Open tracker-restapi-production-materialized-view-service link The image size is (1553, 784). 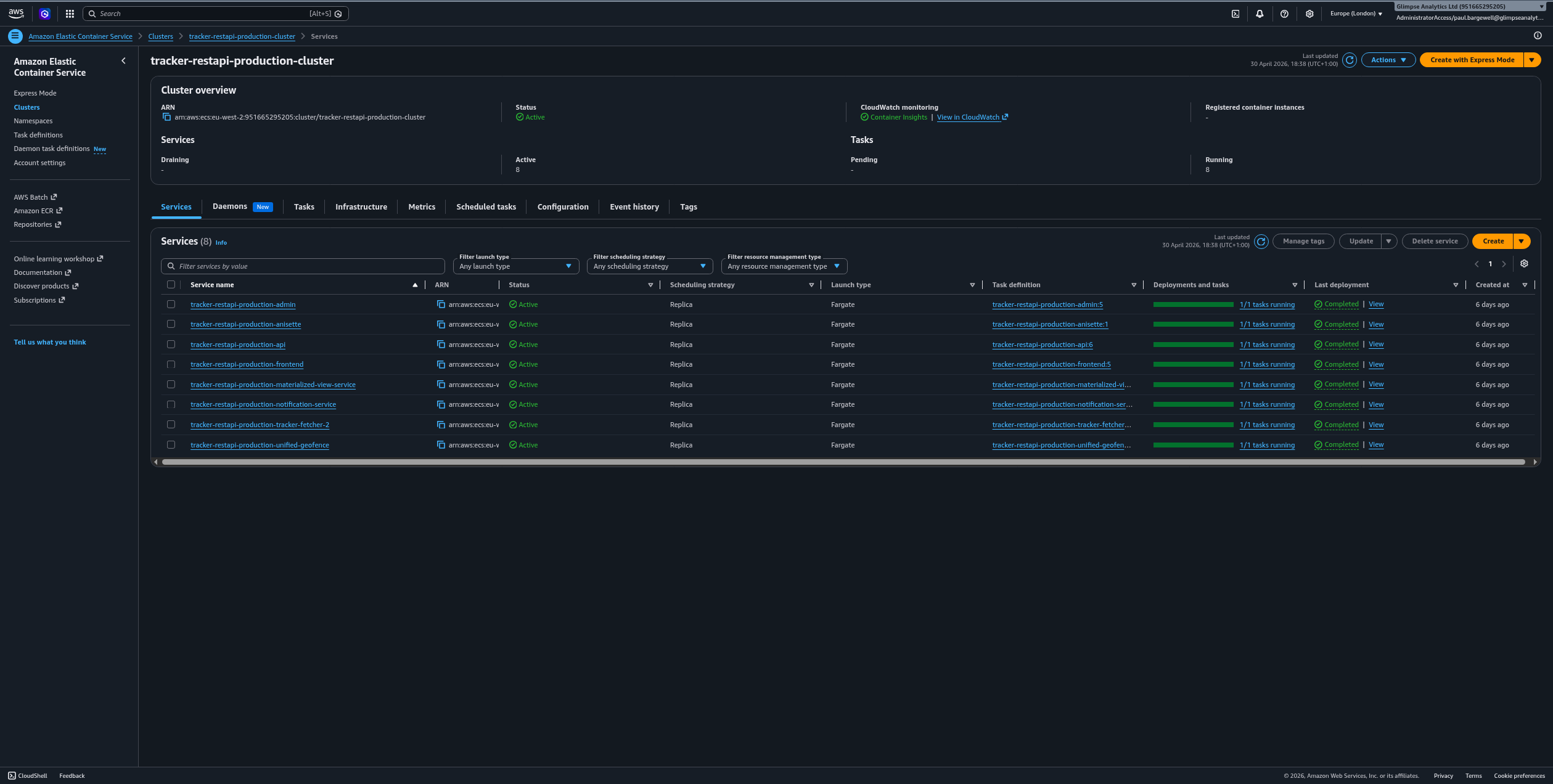click(x=273, y=385)
